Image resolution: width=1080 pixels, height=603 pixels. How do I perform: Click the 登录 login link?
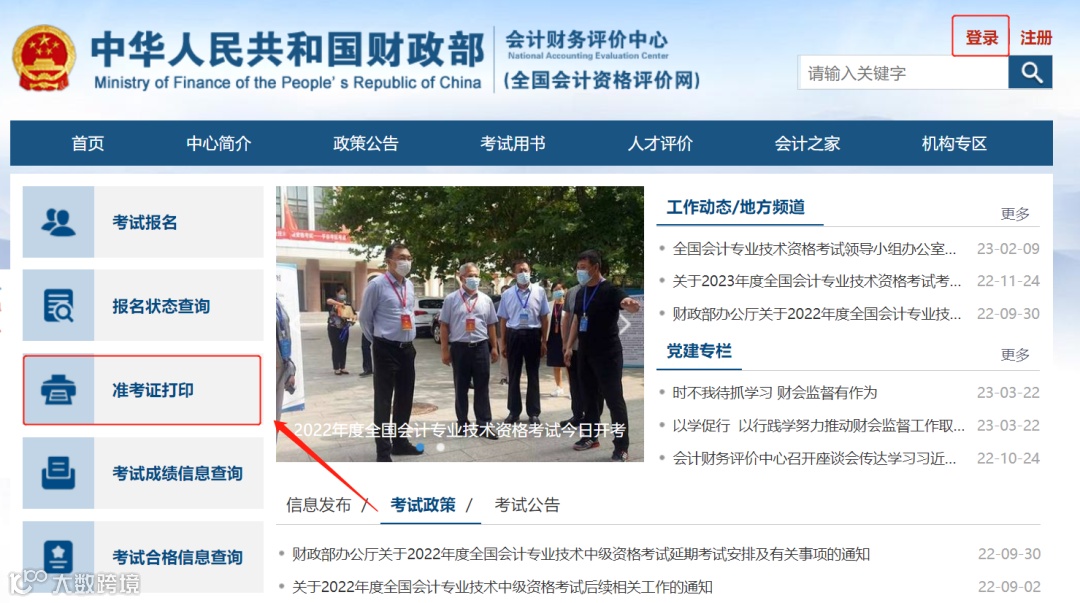tap(982, 37)
